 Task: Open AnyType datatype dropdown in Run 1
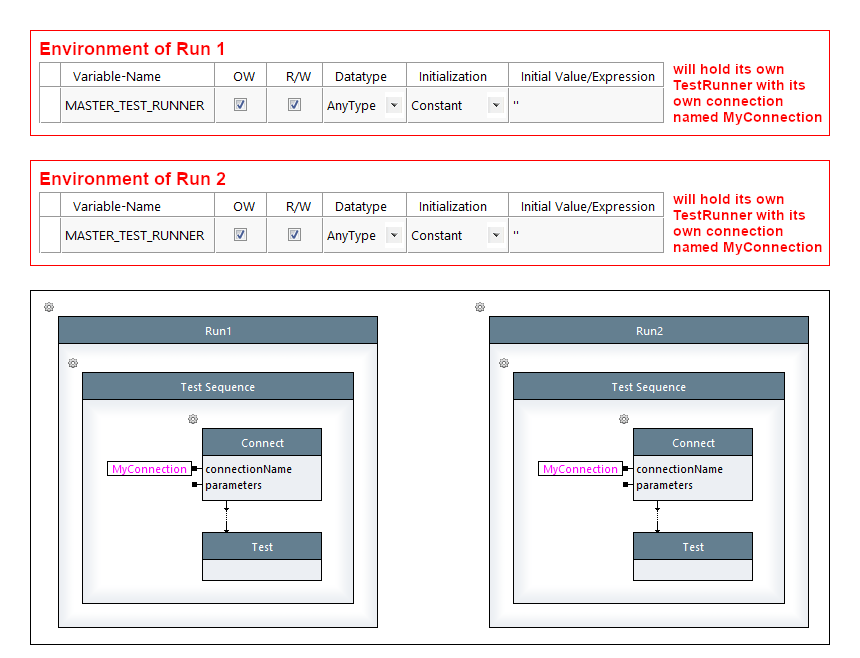pyautogui.click(x=393, y=105)
